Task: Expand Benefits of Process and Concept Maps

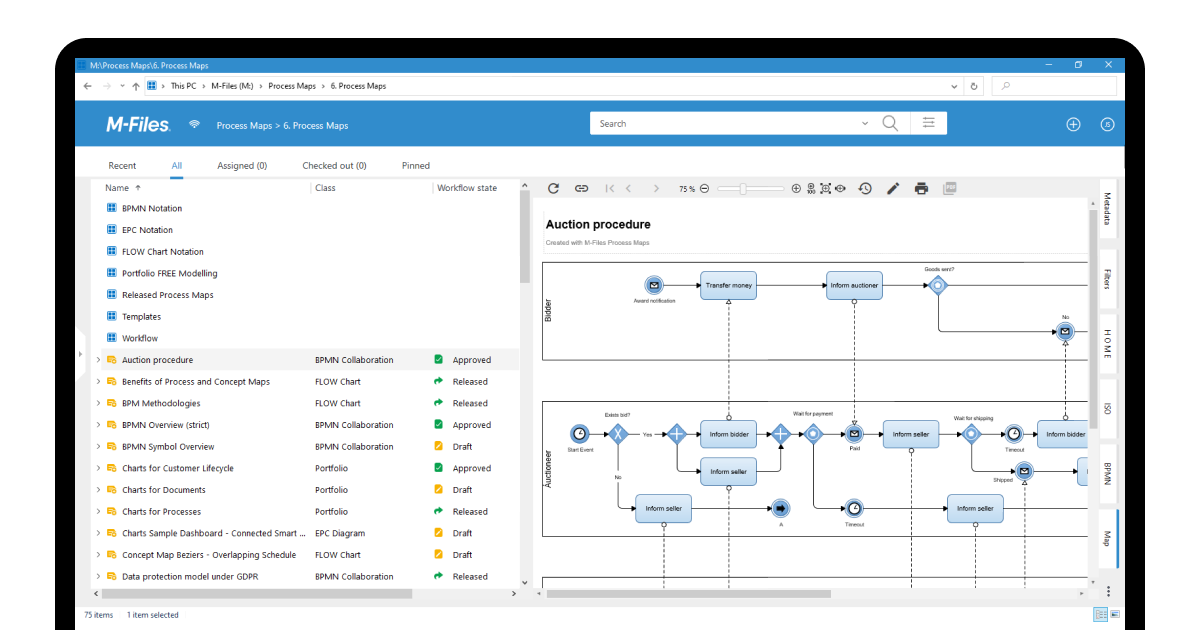Action: click(x=98, y=382)
